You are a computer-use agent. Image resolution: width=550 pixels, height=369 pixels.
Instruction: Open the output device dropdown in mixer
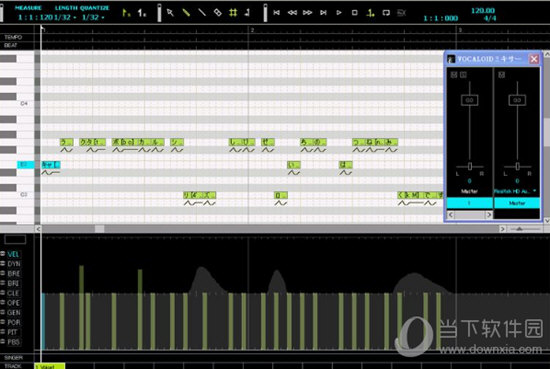[515, 191]
